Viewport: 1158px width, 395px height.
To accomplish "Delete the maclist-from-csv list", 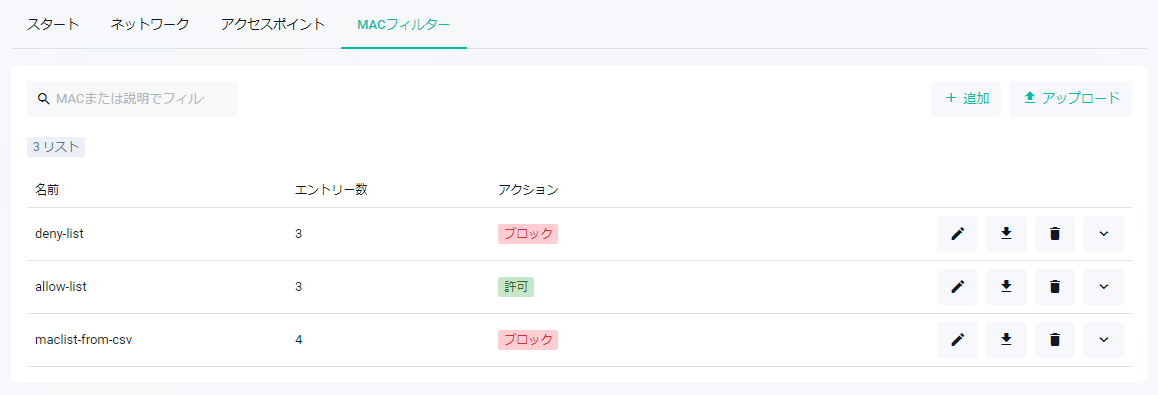I will coord(1055,340).
